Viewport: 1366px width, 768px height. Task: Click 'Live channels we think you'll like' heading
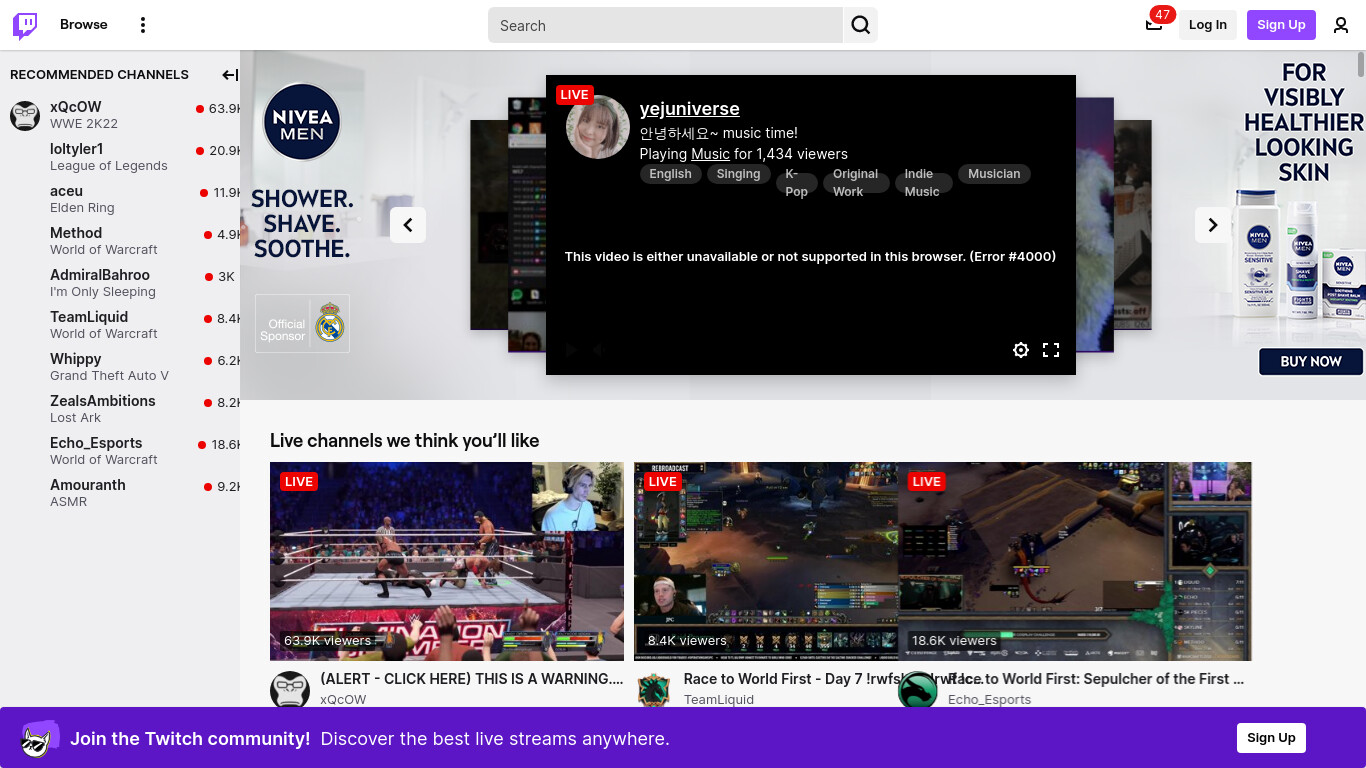coord(404,441)
